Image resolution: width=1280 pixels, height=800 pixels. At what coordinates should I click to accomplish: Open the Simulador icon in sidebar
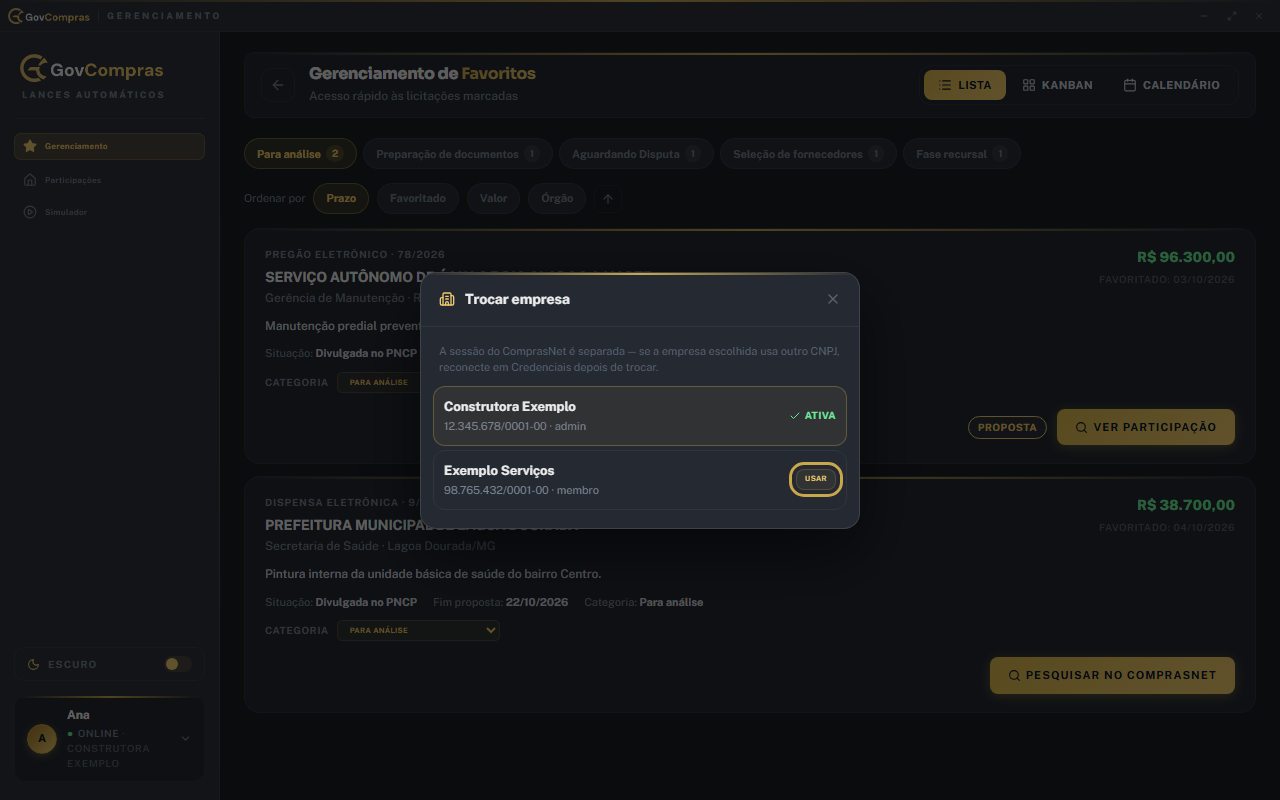(30, 212)
